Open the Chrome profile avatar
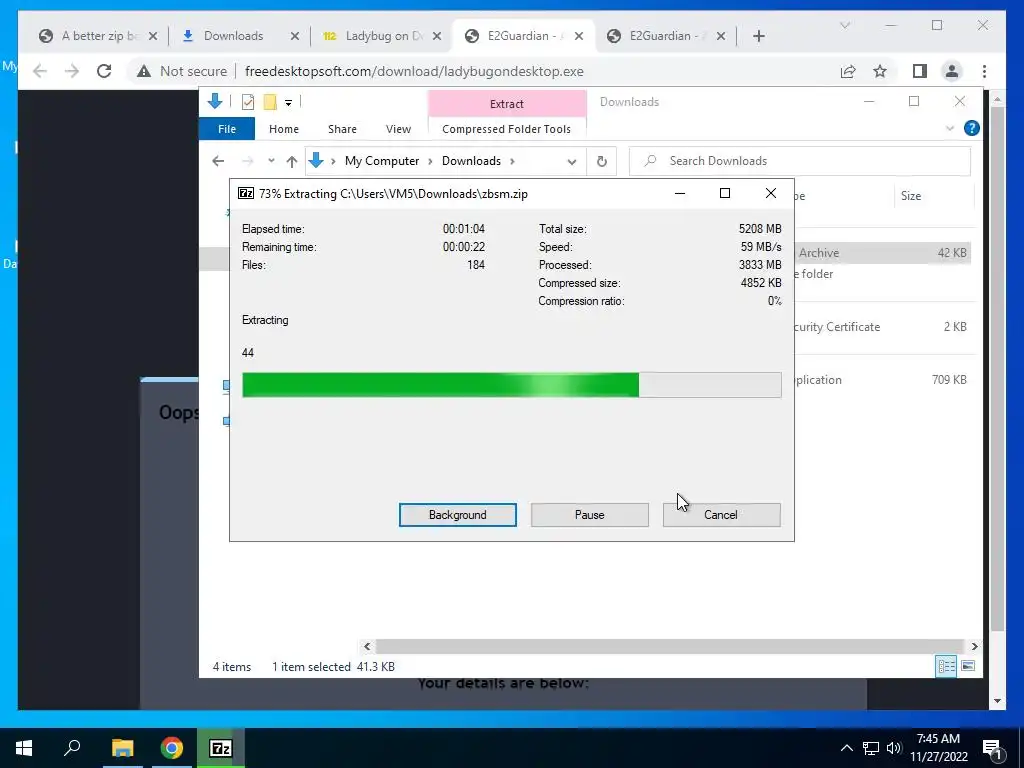This screenshot has height=768, width=1024. click(x=952, y=71)
